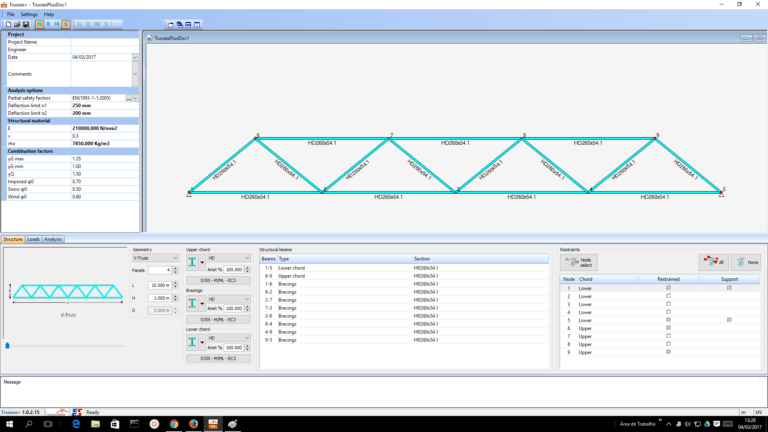Click the Google Drive tray icon
The height and width of the screenshot is (432, 768).
[707, 424]
